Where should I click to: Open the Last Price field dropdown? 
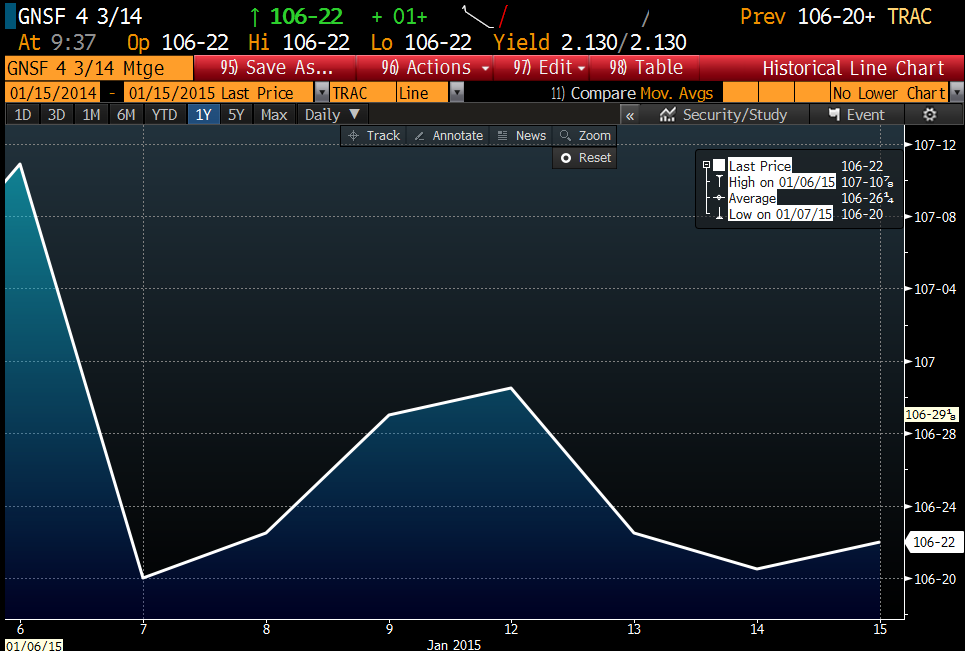(x=321, y=93)
